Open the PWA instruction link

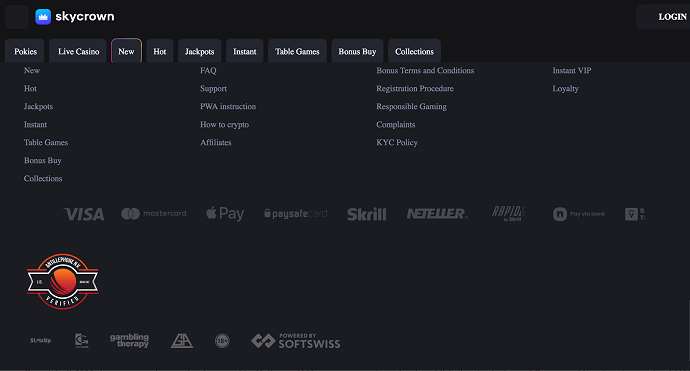[x=228, y=107]
